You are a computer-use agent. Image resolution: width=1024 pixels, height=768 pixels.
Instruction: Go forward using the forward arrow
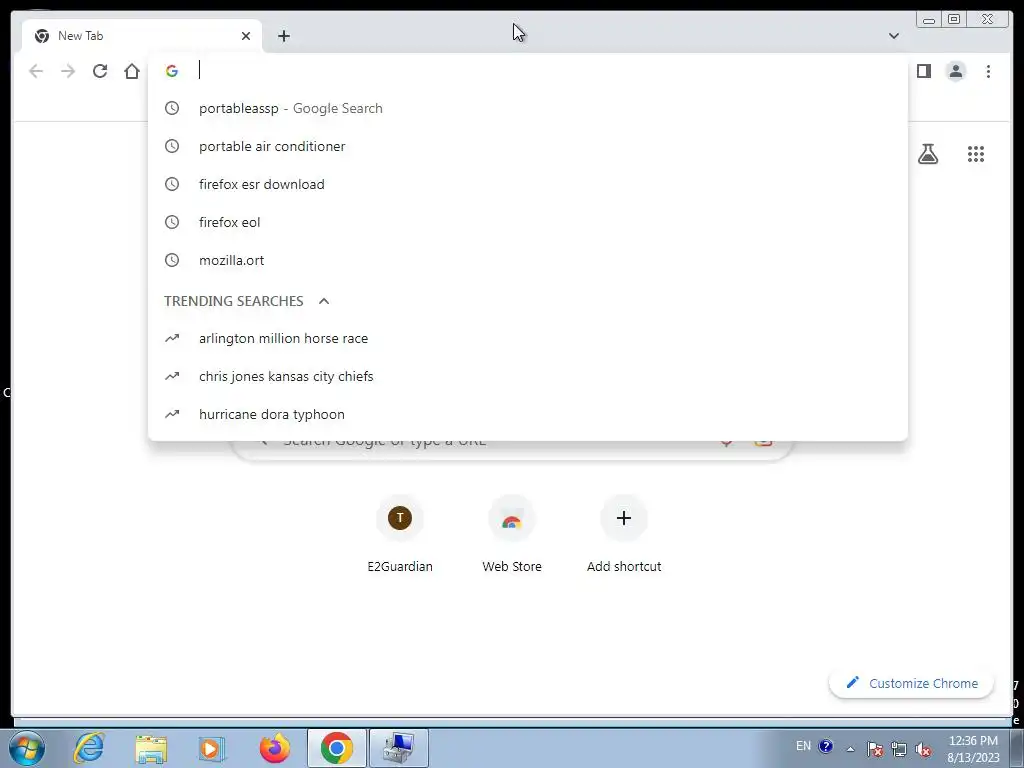(x=68, y=71)
